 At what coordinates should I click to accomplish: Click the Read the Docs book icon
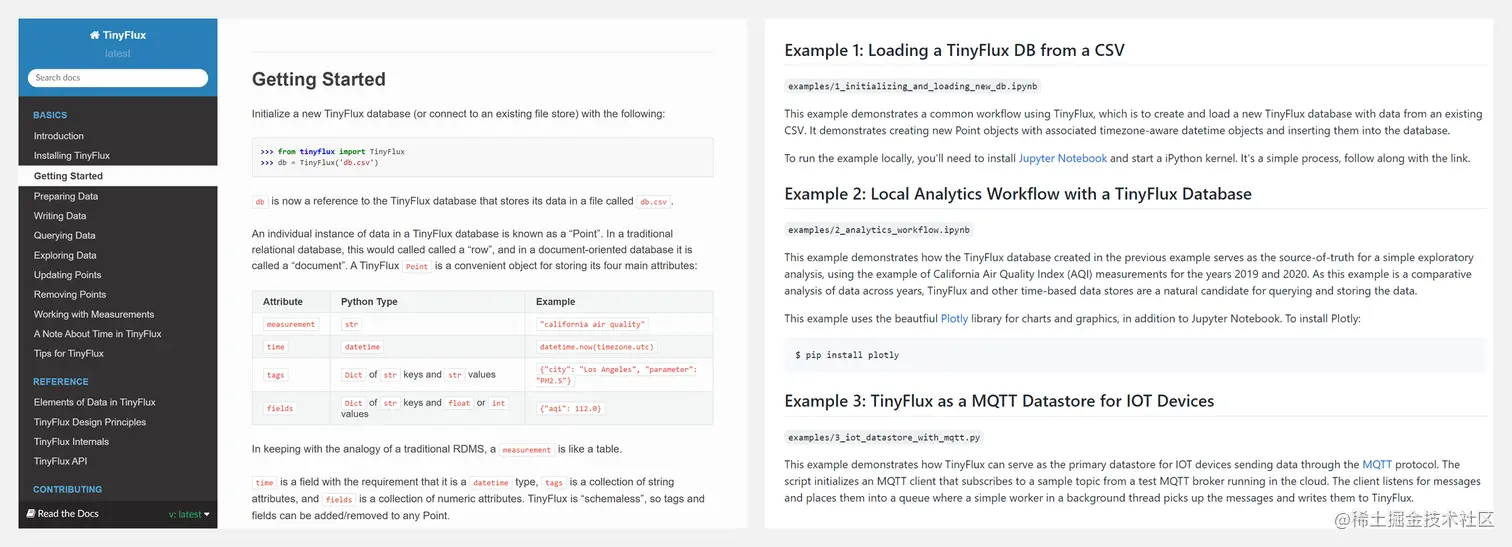31,514
